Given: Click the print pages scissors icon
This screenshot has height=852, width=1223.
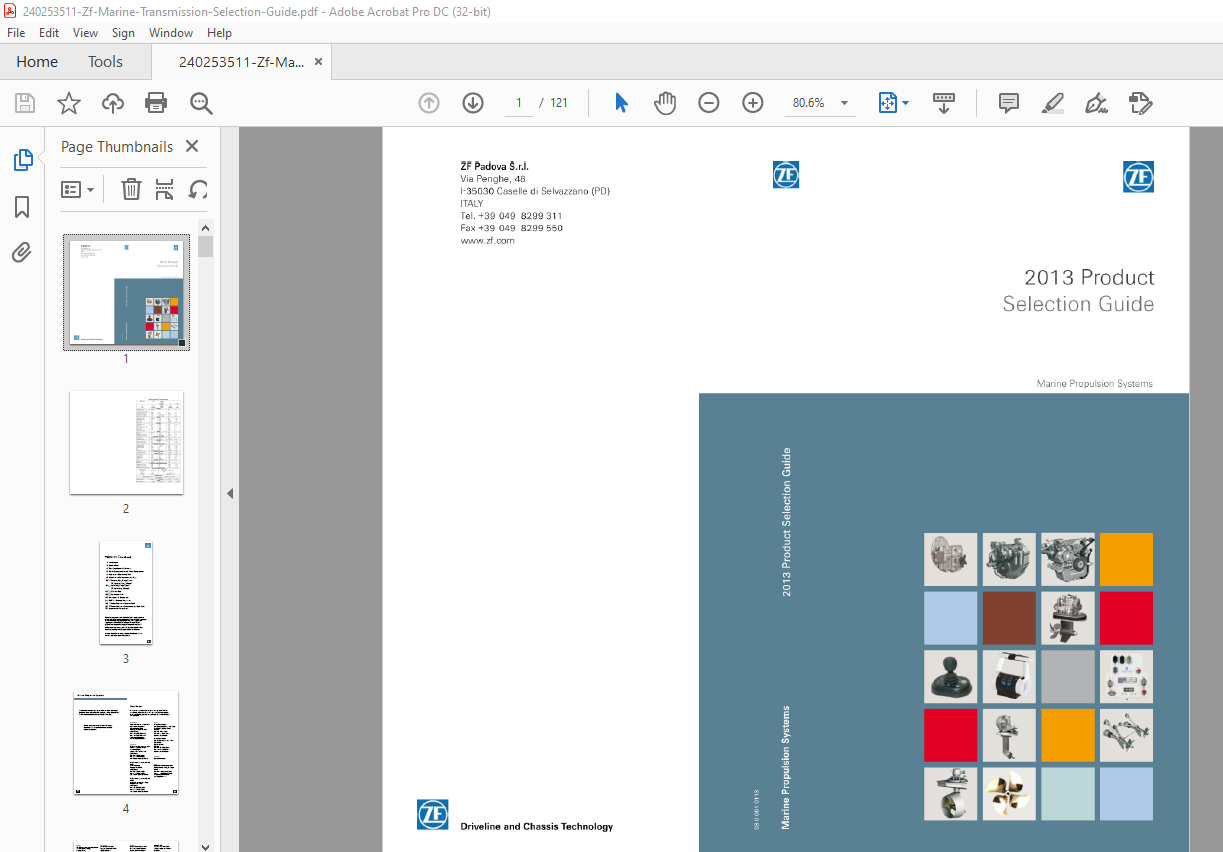Looking at the screenshot, I should [x=165, y=189].
